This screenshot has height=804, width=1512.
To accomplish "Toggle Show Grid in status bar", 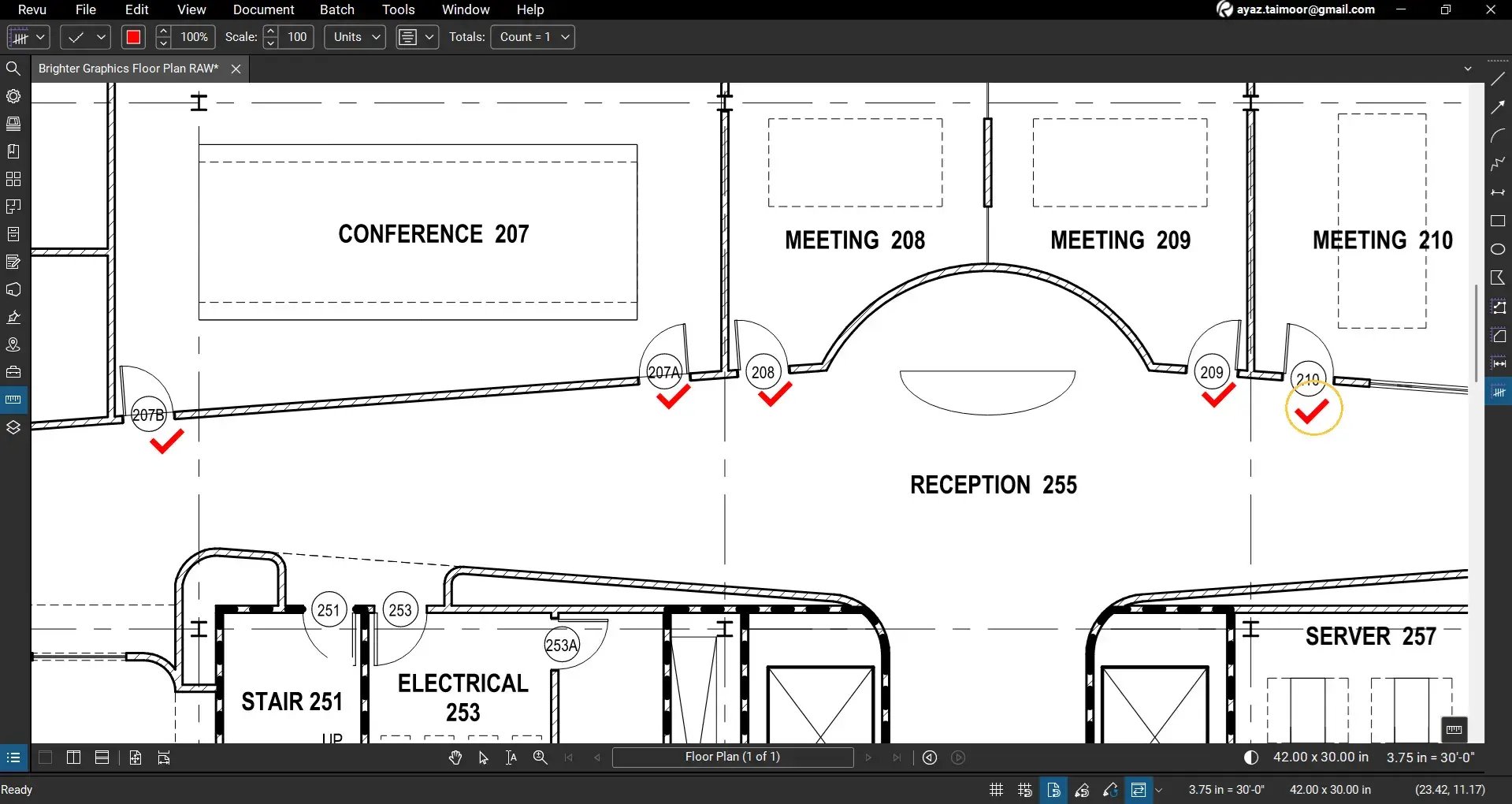I will [997, 790].
